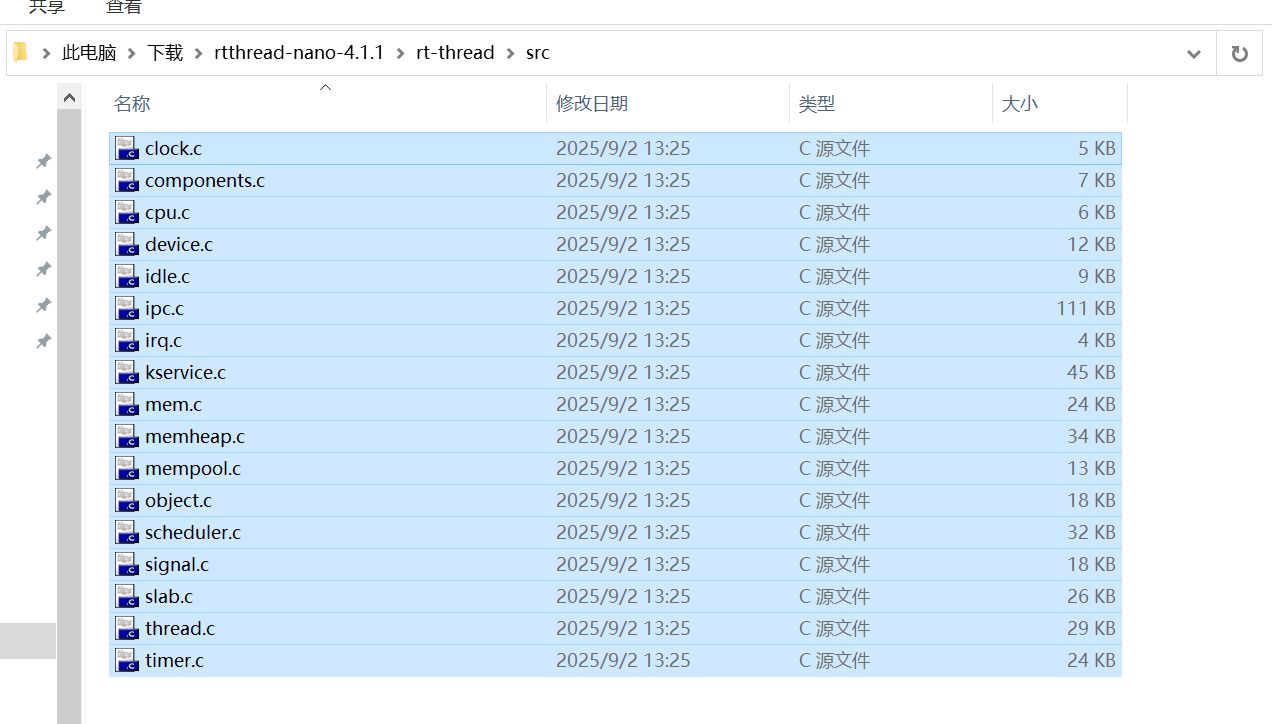Expand the chevron after 下载 in path
Screen dimensions: 1272x724
[198, 53]
